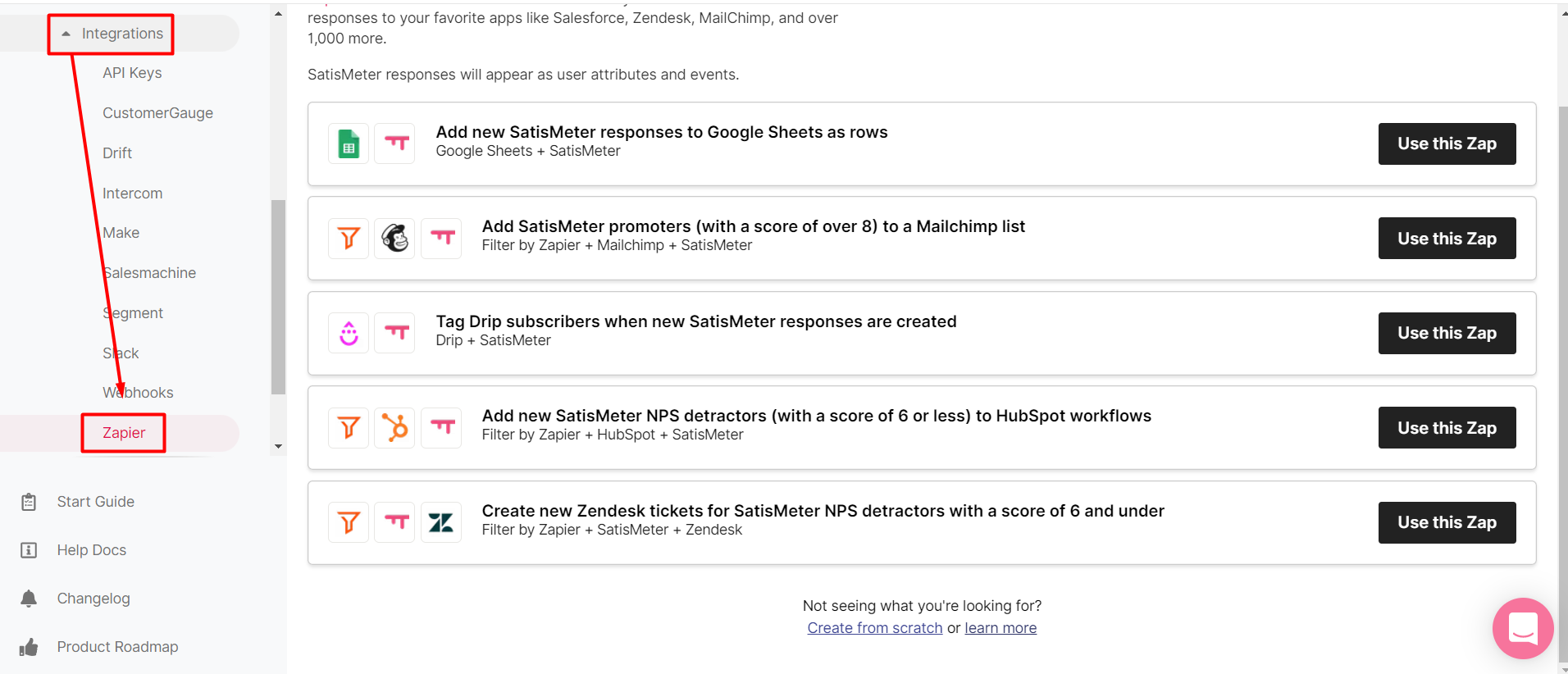Click the Mailchimp monkey icon
1568x674 pixels.
(x=394, y=238)
